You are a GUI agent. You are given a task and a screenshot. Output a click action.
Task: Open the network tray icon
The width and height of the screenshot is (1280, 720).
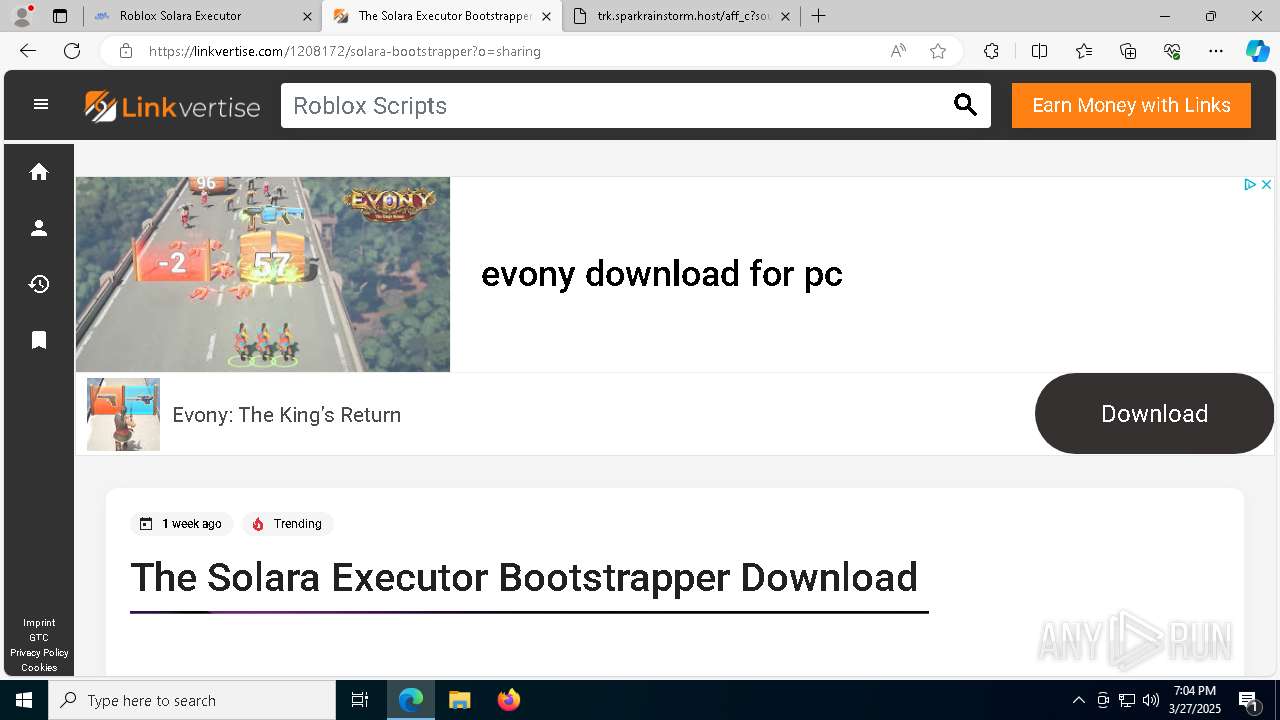[x=1127, y=700]
